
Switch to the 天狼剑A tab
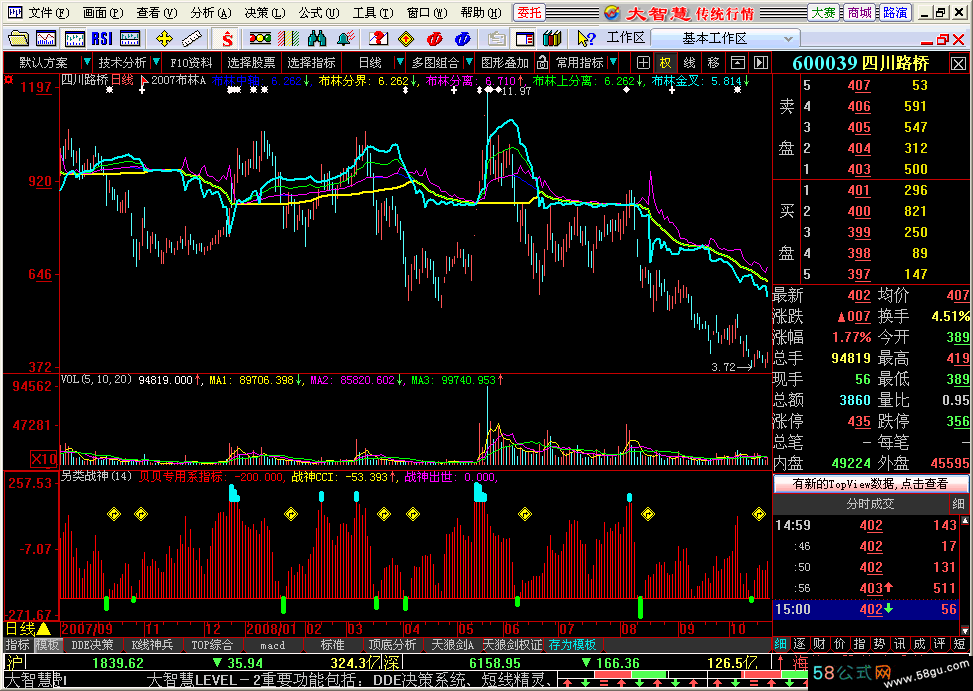pos(452,645)
